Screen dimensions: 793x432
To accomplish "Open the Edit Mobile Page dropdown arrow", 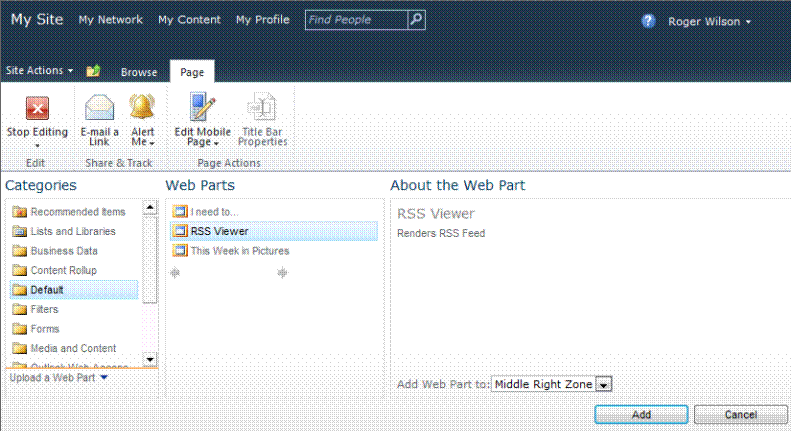I will tap(216, 144).
